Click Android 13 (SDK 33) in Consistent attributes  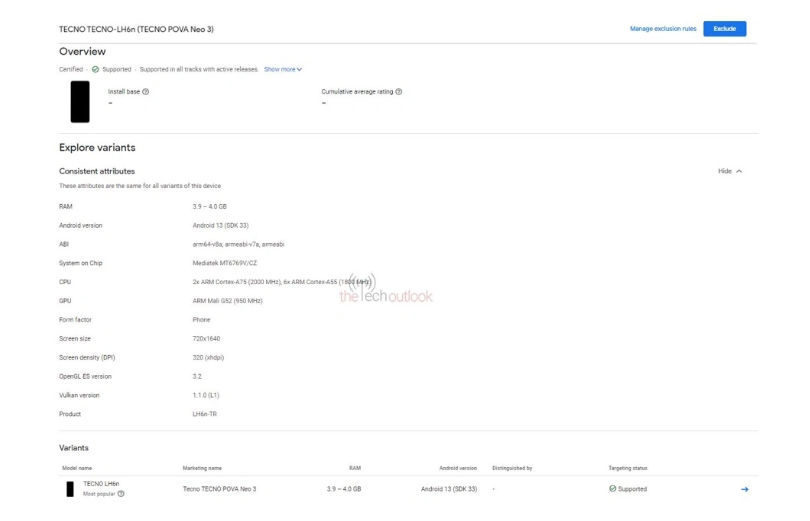pyautogui.click(x=221, y=225)
